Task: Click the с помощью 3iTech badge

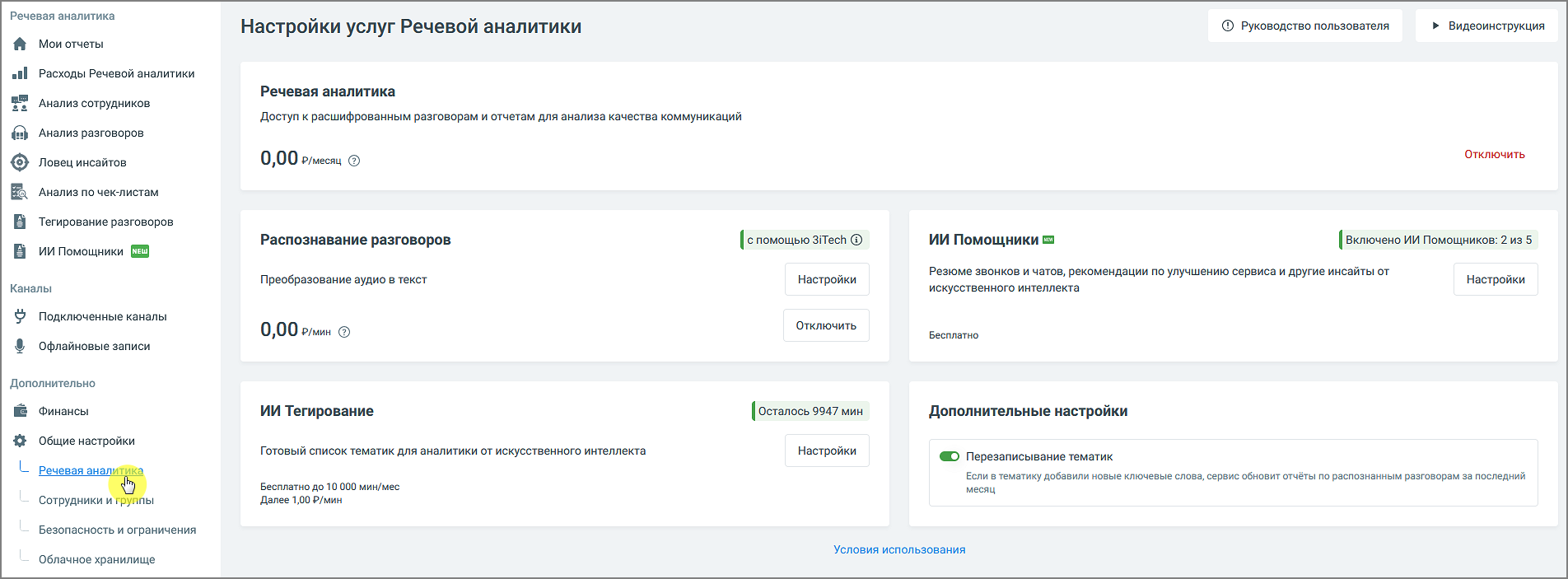Action: 805,240
